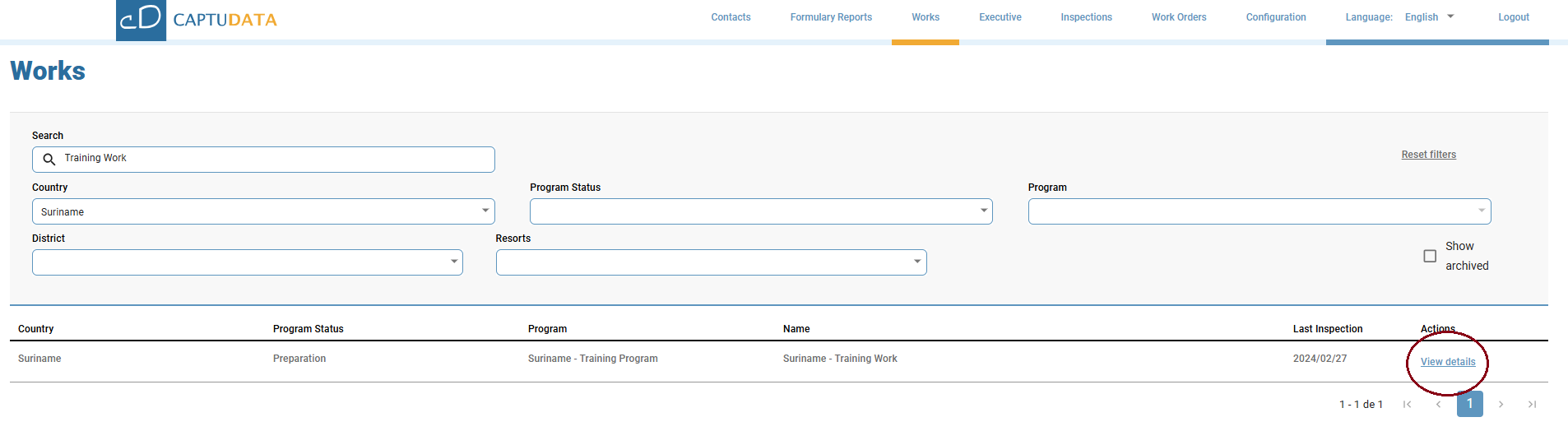Switch to the Inspections section
The width and height of the screenshot is (1568, 445).
(1086, 17)
